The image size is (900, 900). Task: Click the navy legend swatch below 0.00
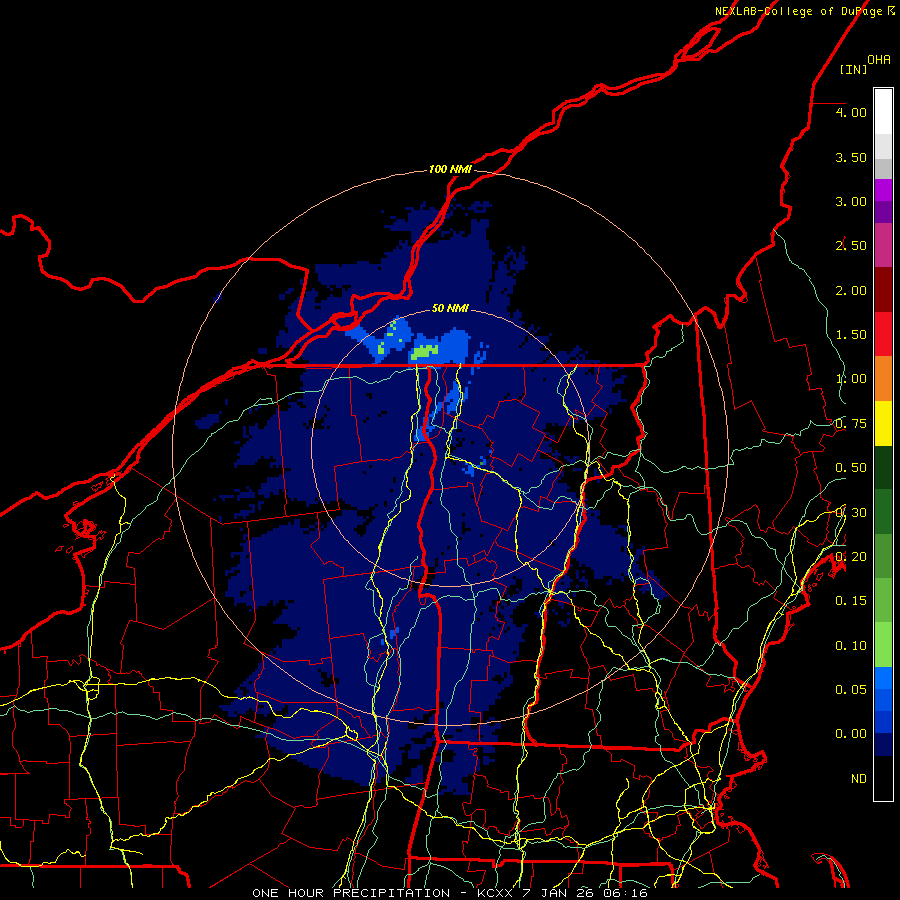[x=883, y=744]
